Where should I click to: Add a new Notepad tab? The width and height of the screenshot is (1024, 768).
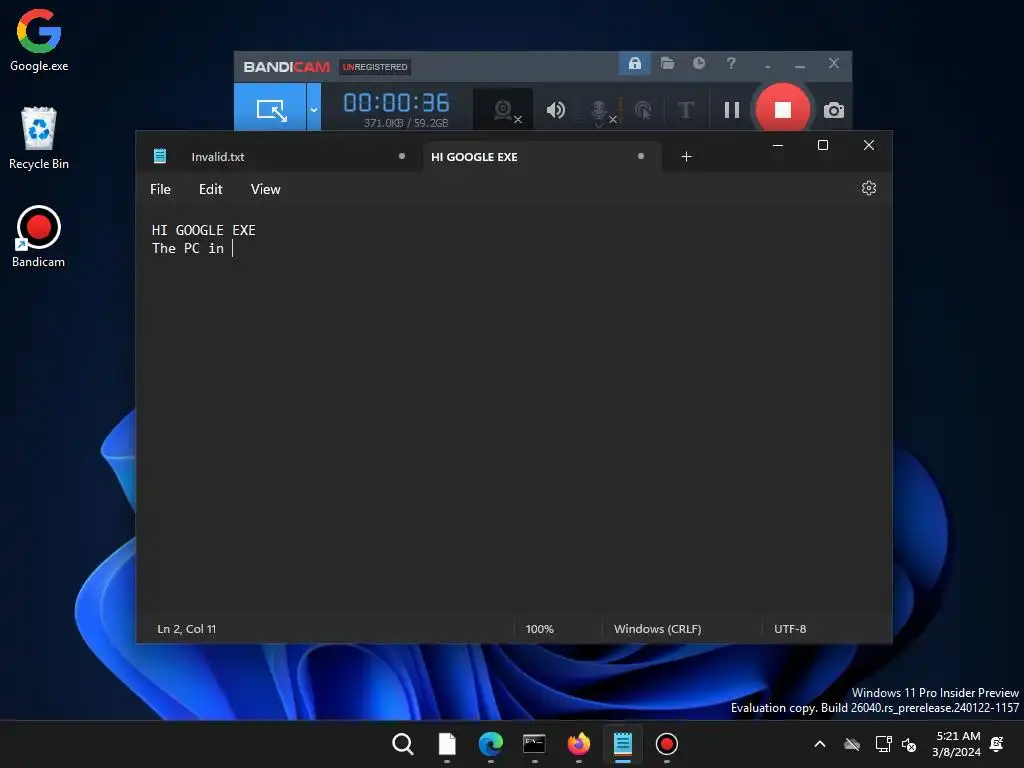[686, 157]
